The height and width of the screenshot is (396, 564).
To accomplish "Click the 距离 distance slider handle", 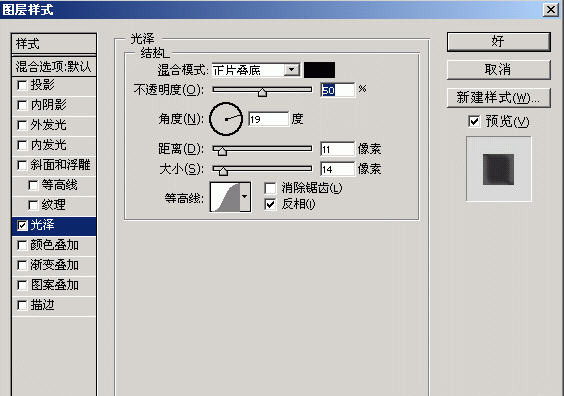I will (x=222, y=151).
